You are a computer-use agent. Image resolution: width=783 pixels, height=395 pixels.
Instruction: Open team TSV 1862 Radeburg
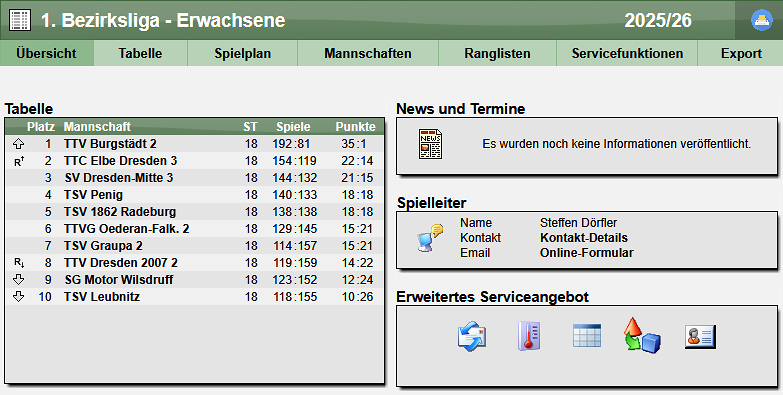coord(120,212)
